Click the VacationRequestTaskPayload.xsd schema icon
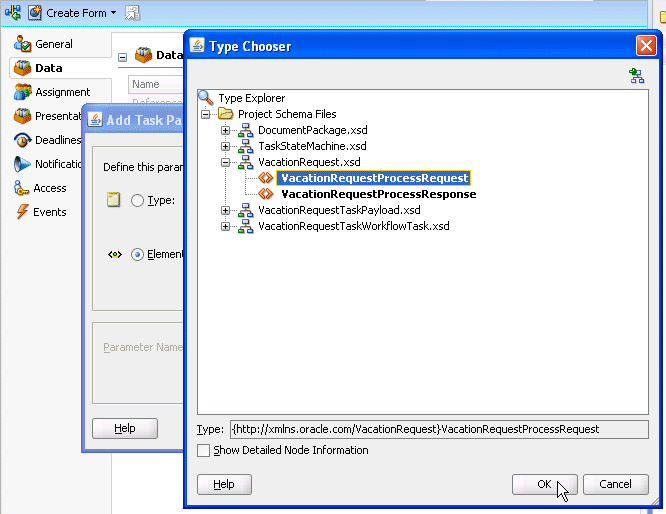666x514 pixels. (x=246, y=210)
